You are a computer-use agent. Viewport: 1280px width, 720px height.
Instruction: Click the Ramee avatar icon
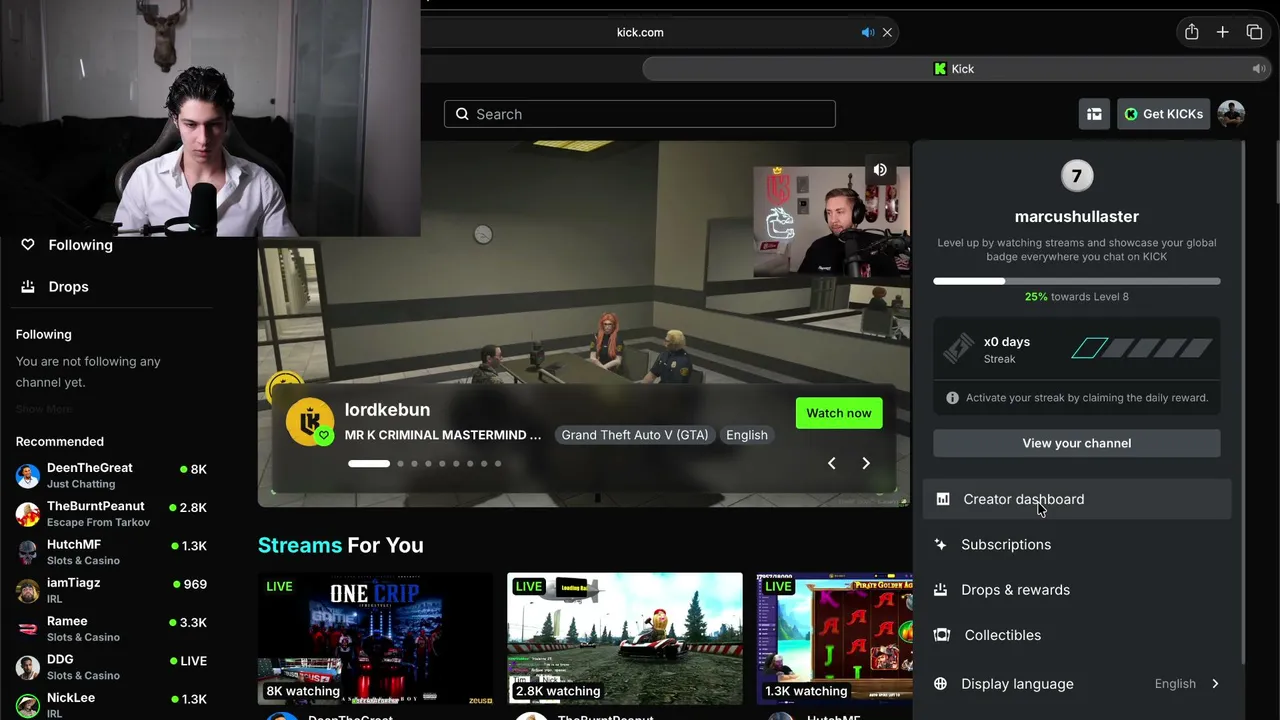point(28,629)
